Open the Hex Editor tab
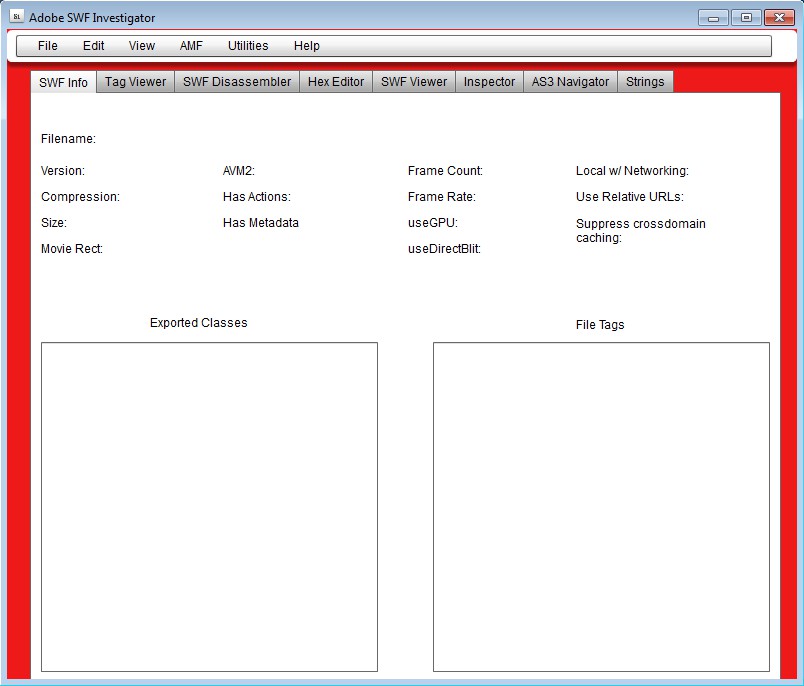Viewport: 804px width, 686px height. coord(336,82)
